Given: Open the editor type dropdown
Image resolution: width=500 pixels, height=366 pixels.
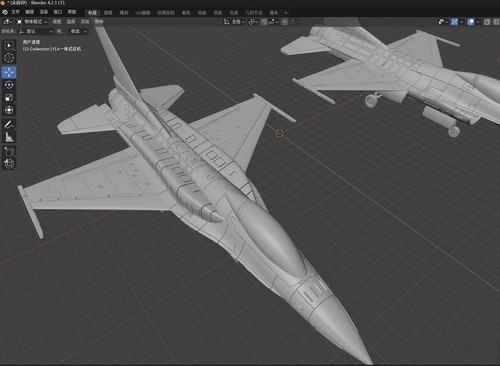Looking at the screenshot, I should [x=7, y=22].
